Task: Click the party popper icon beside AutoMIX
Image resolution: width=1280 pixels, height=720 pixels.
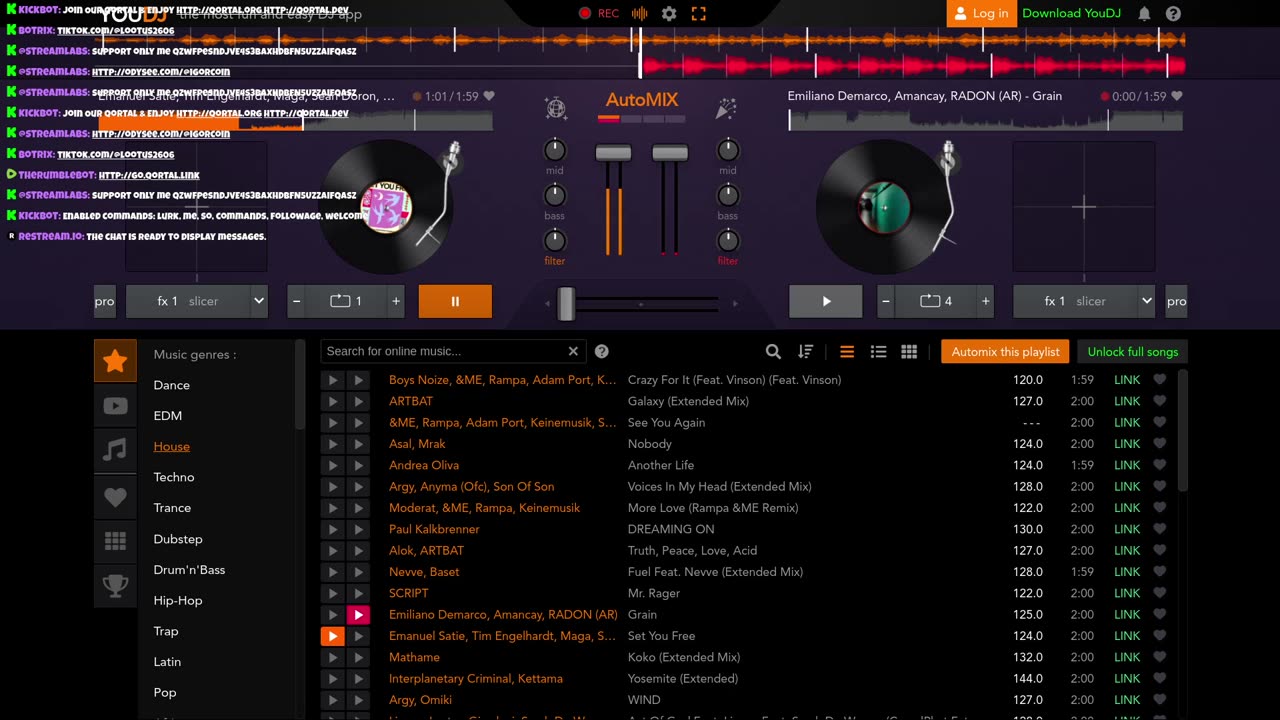Action: (726, 109)
